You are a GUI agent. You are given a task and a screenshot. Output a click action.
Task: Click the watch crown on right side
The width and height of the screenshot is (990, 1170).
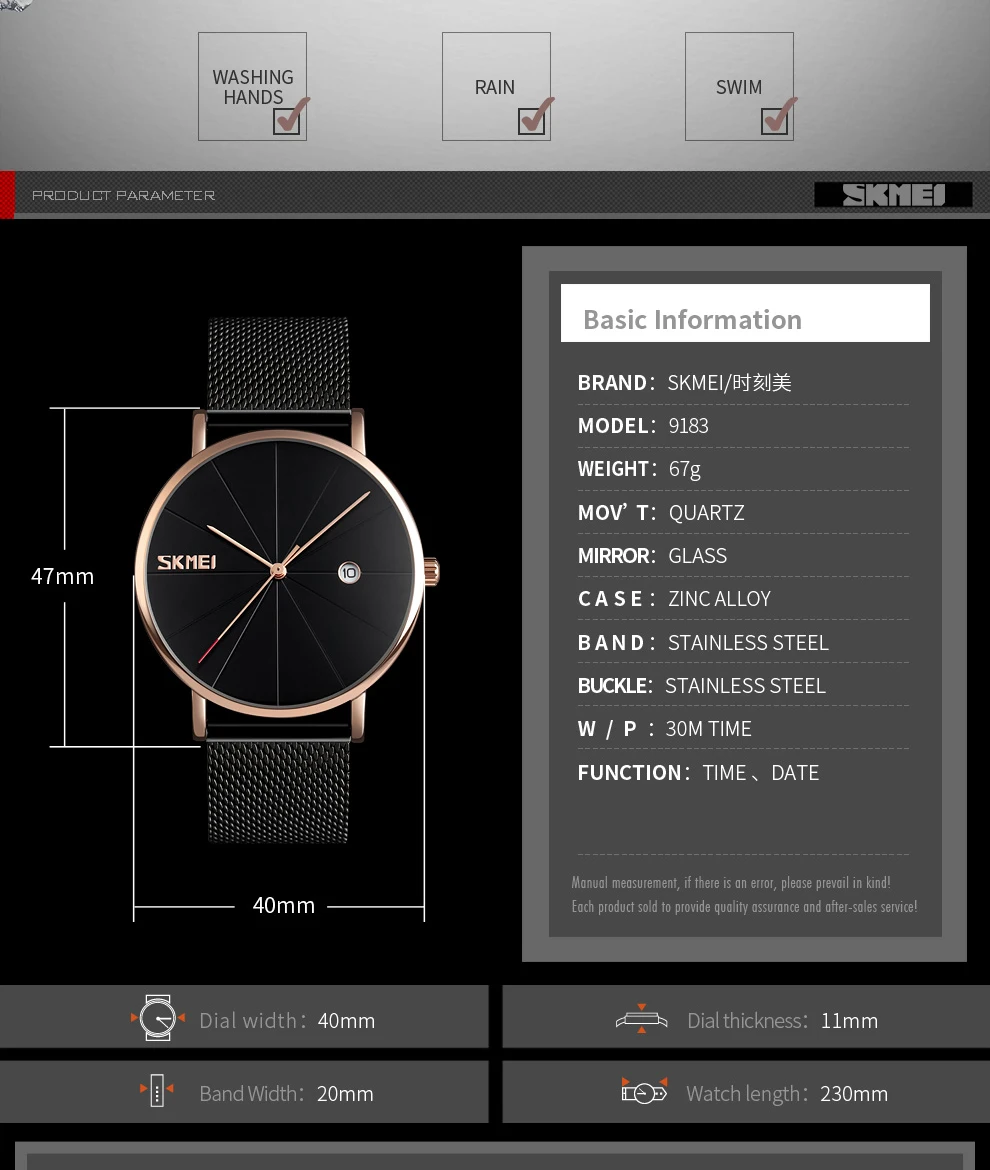pos(432,572)
